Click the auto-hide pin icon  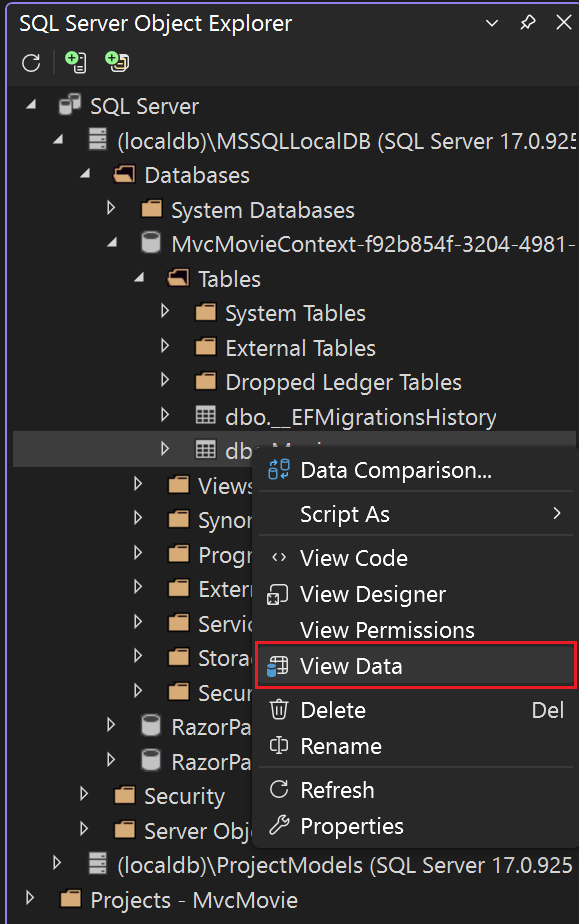click(528, 23)
